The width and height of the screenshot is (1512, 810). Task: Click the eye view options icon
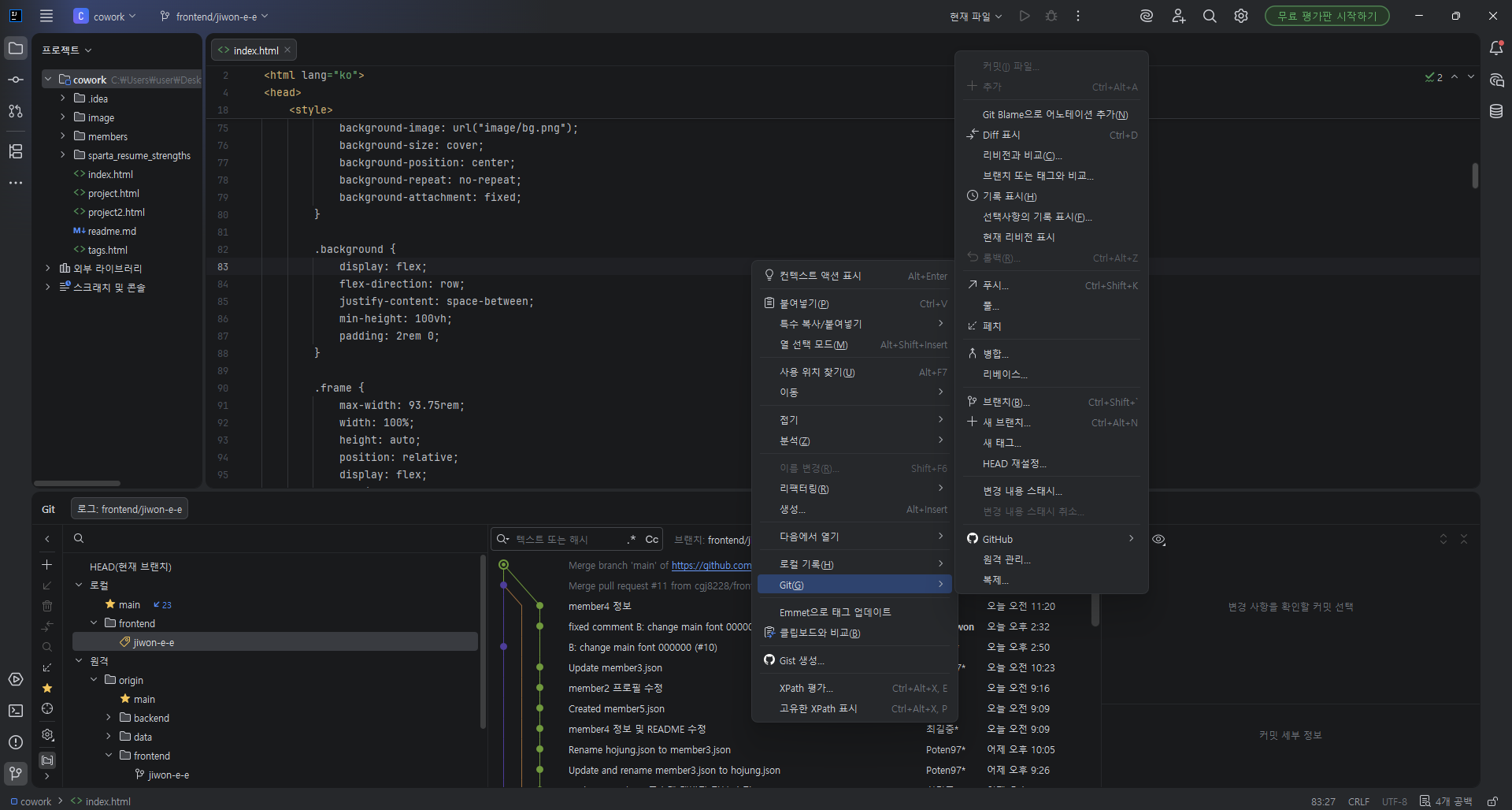1158,539
